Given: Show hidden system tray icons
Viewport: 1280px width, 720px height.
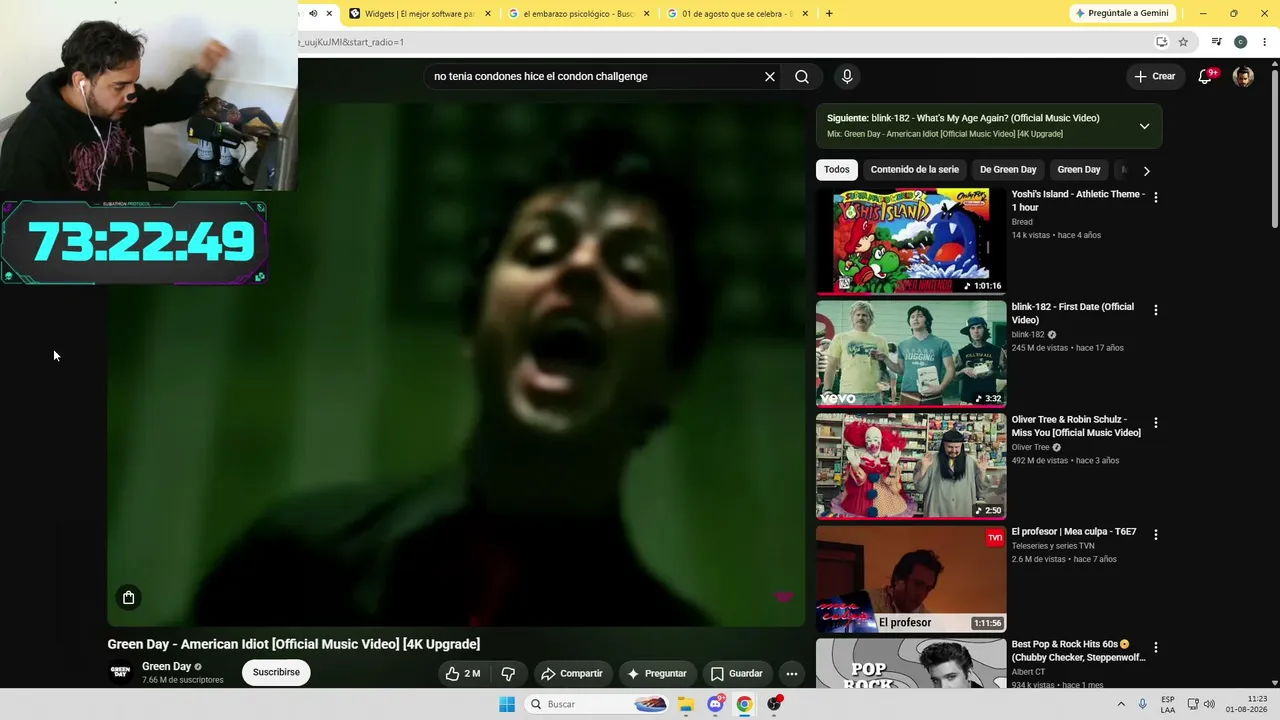Looking at the screenshot, I should pyautogui.click(x=1120, y=704).
